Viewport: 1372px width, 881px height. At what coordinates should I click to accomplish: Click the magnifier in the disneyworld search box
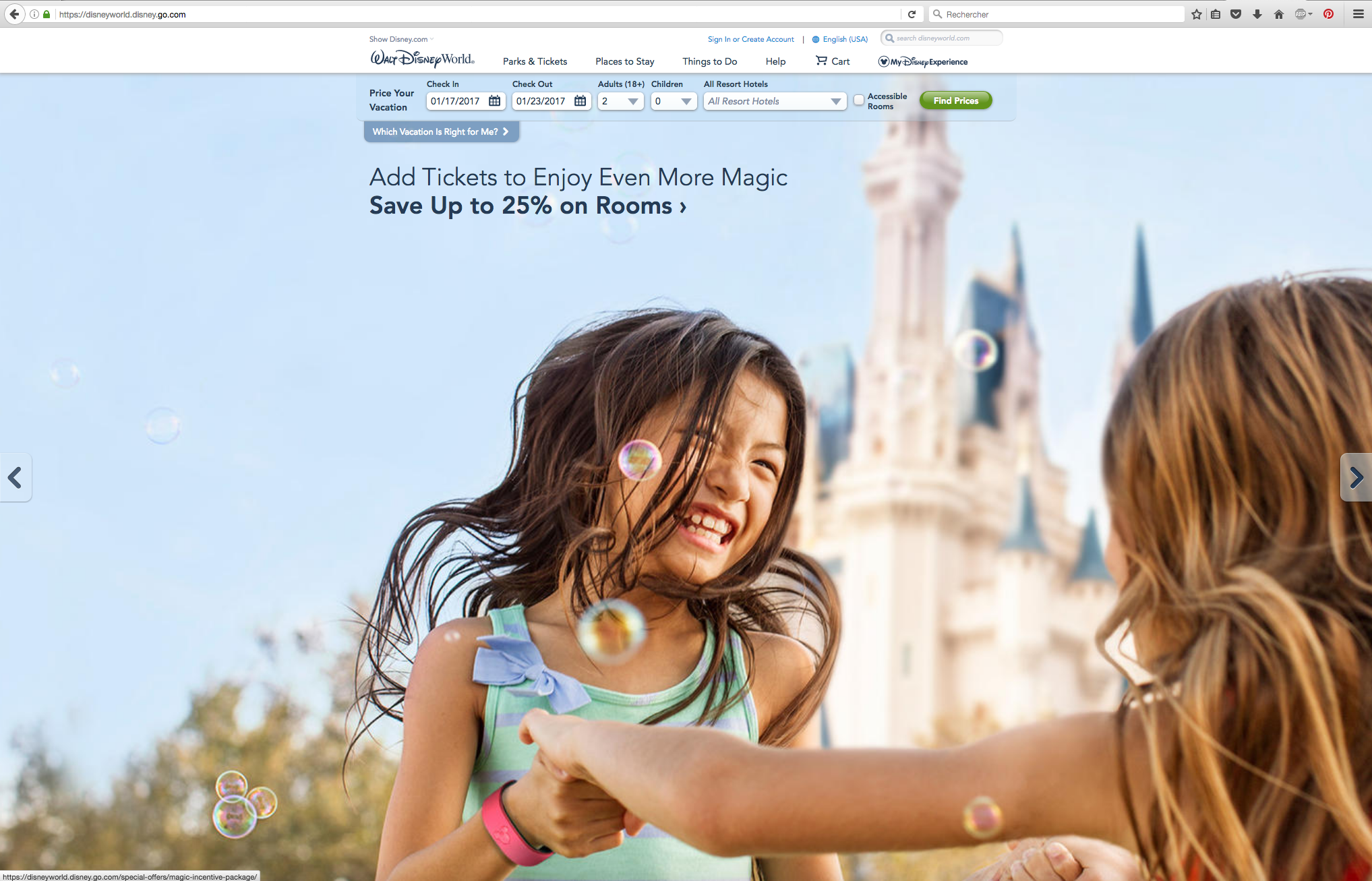[x=890, y=38]
